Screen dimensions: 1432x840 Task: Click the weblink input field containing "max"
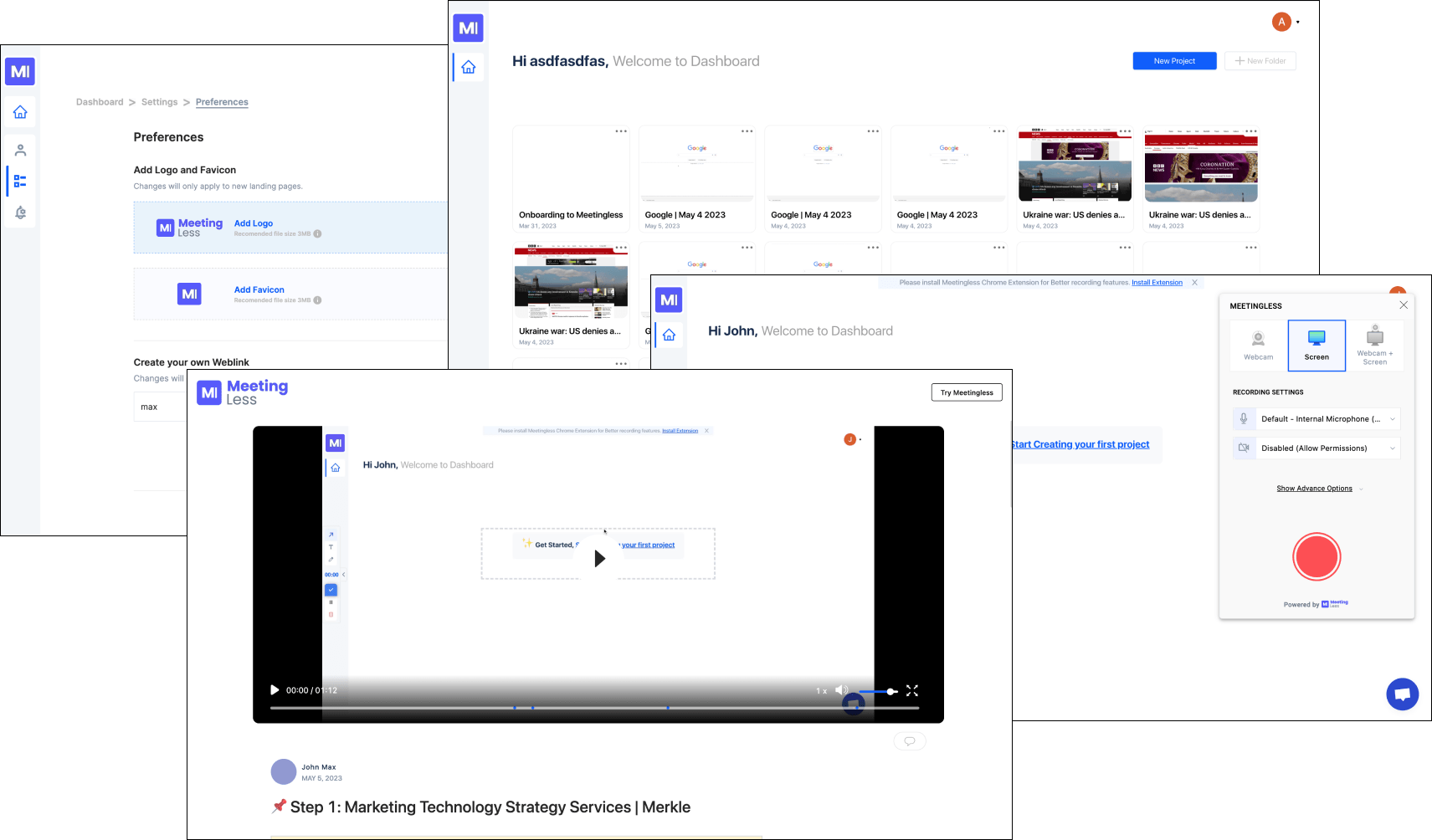pos(160,407)
